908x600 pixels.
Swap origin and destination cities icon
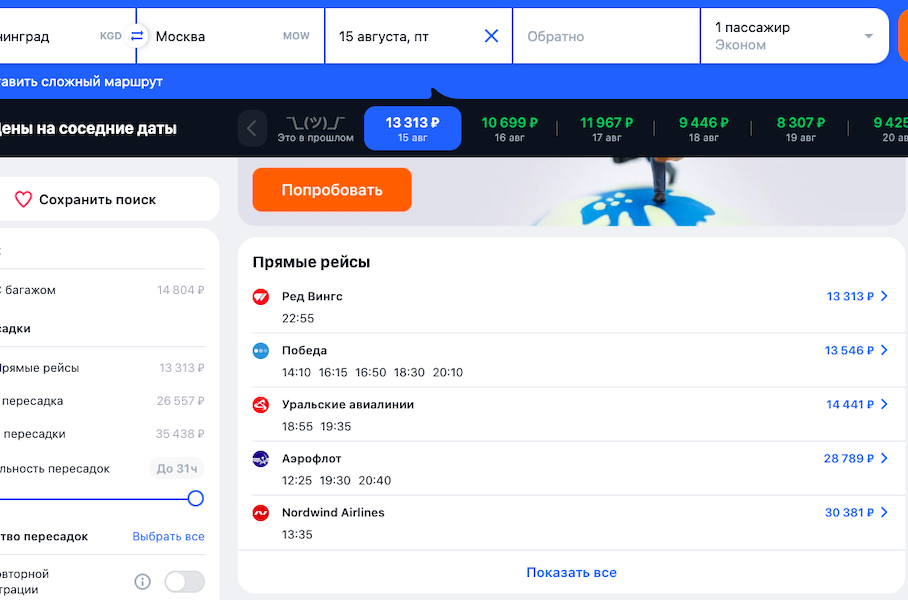pos(137,36)
